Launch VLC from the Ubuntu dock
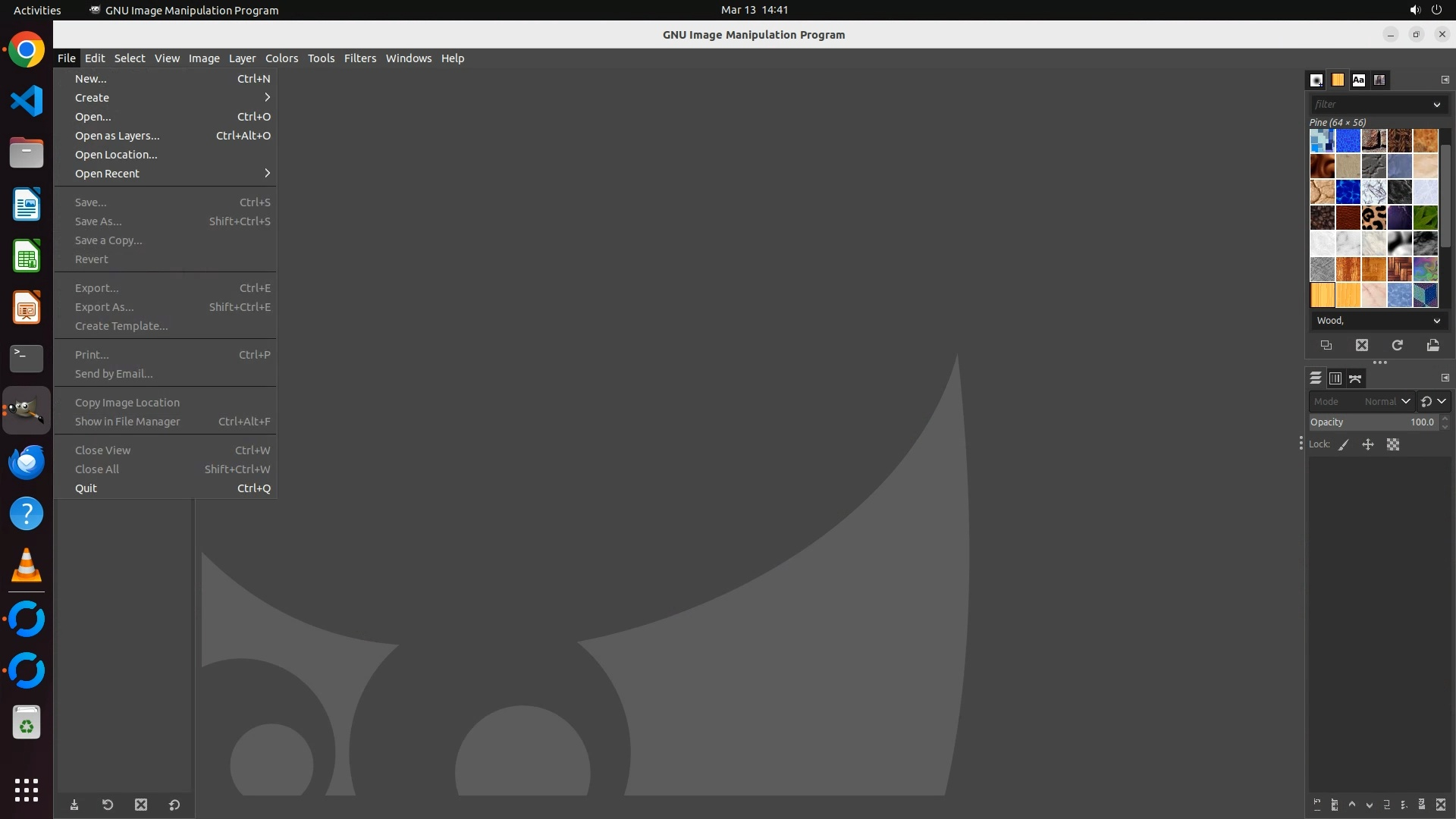 (x=27, y=566)
